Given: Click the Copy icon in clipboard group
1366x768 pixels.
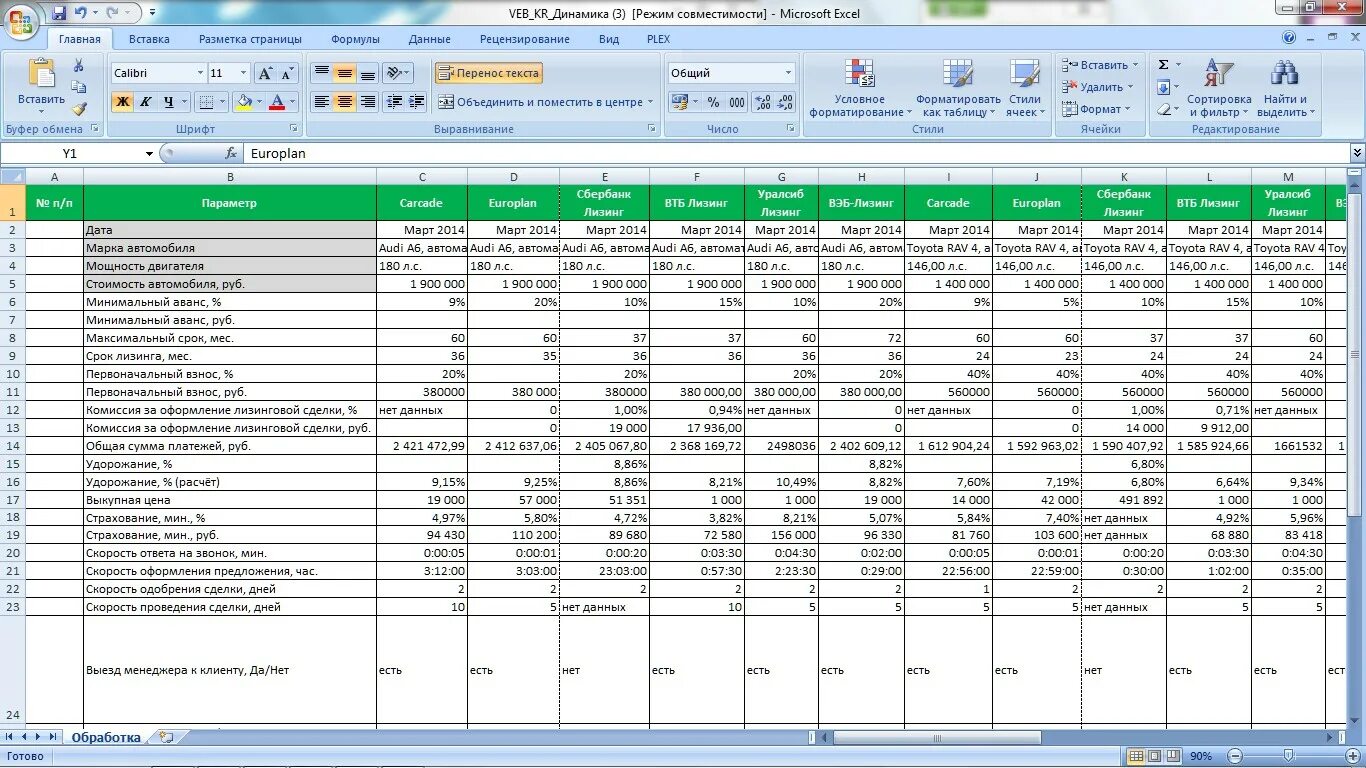Looking at the screenshot, I should point(79,87).
